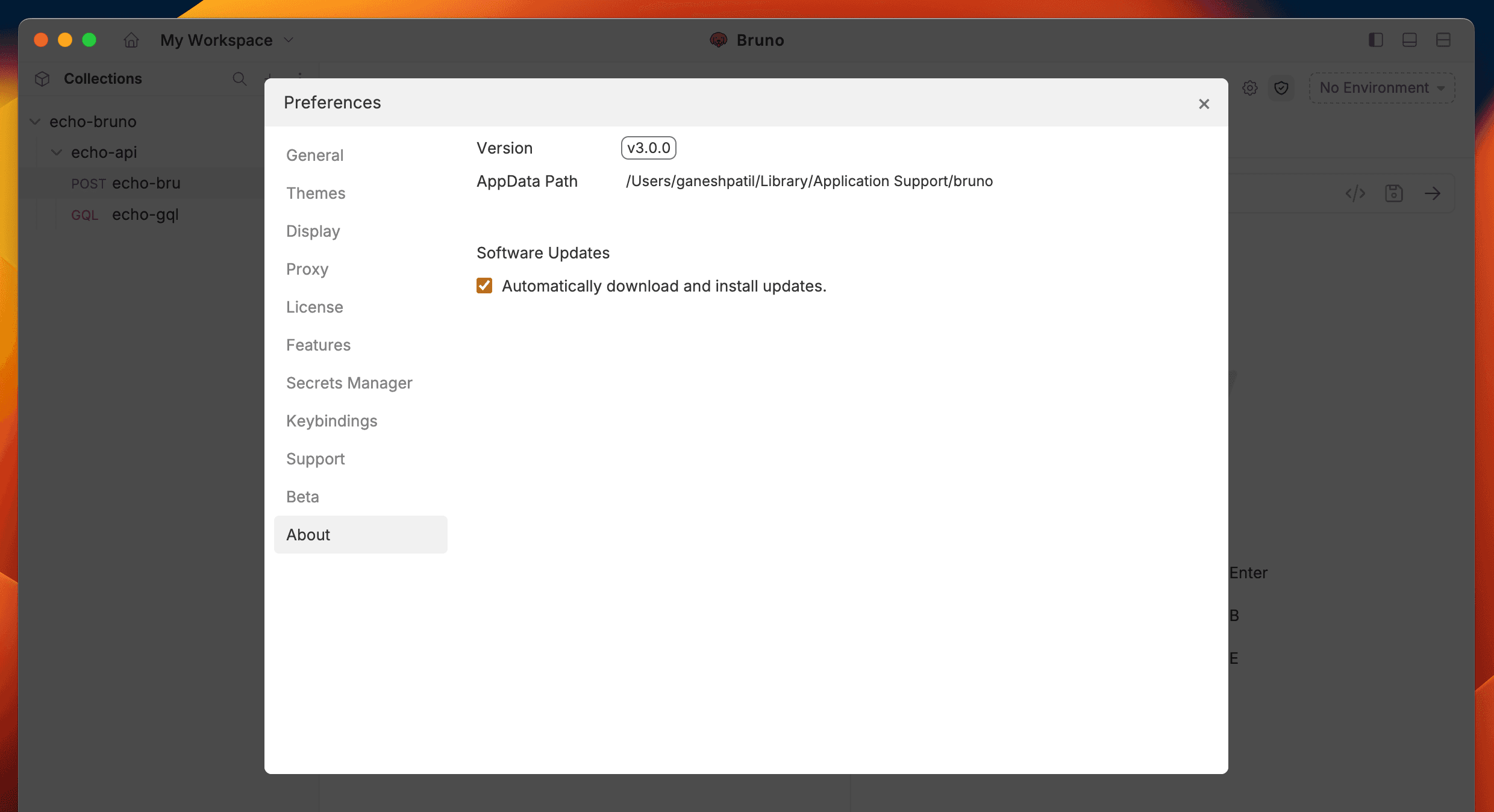The height and width of the screenshot is (812, 1494).
Task: Click the Collections cube icon
Action: coord(42,79)
